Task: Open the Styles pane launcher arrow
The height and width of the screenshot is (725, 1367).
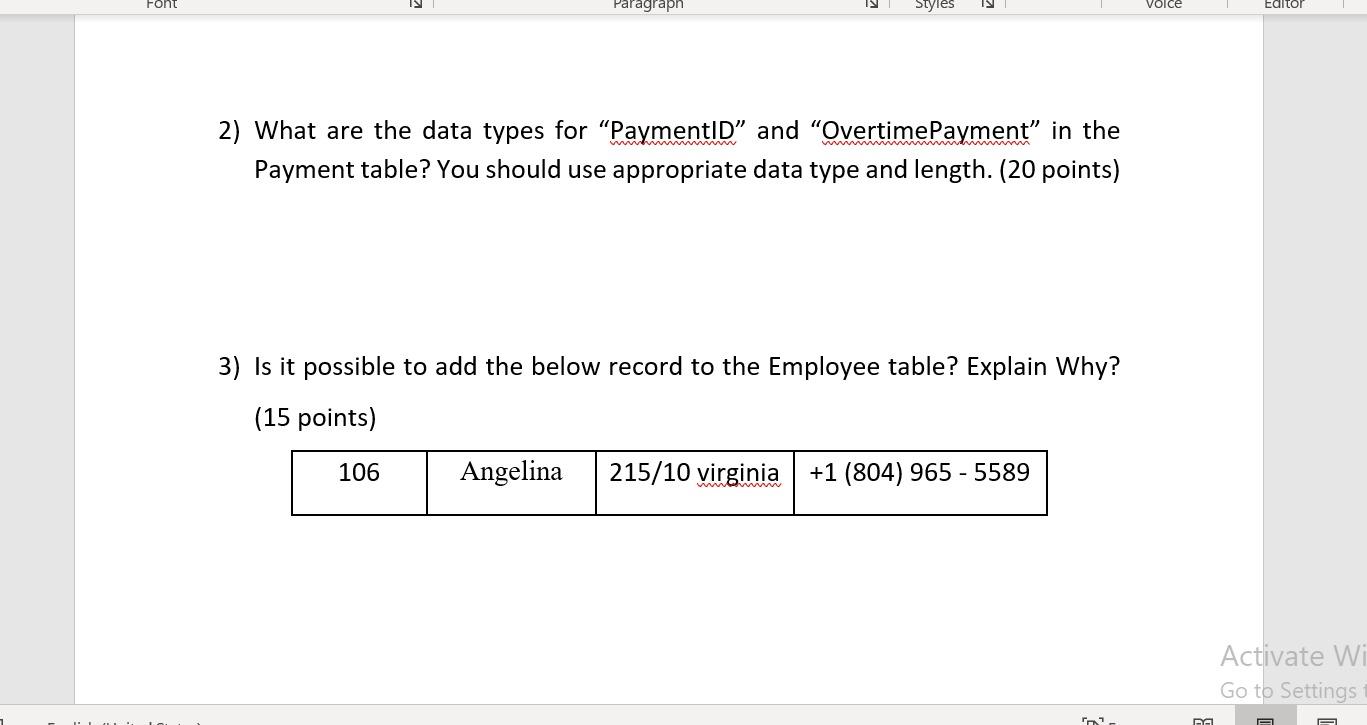Action: (x=987, y=5)
